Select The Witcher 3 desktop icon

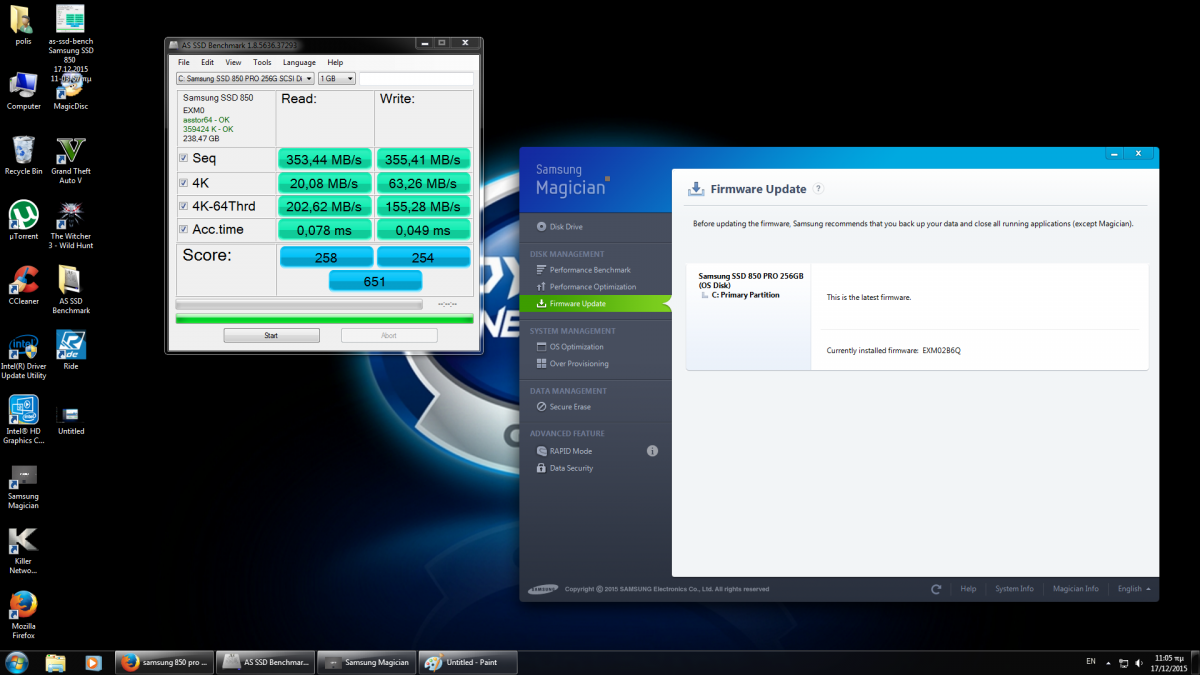coord(71,225)
